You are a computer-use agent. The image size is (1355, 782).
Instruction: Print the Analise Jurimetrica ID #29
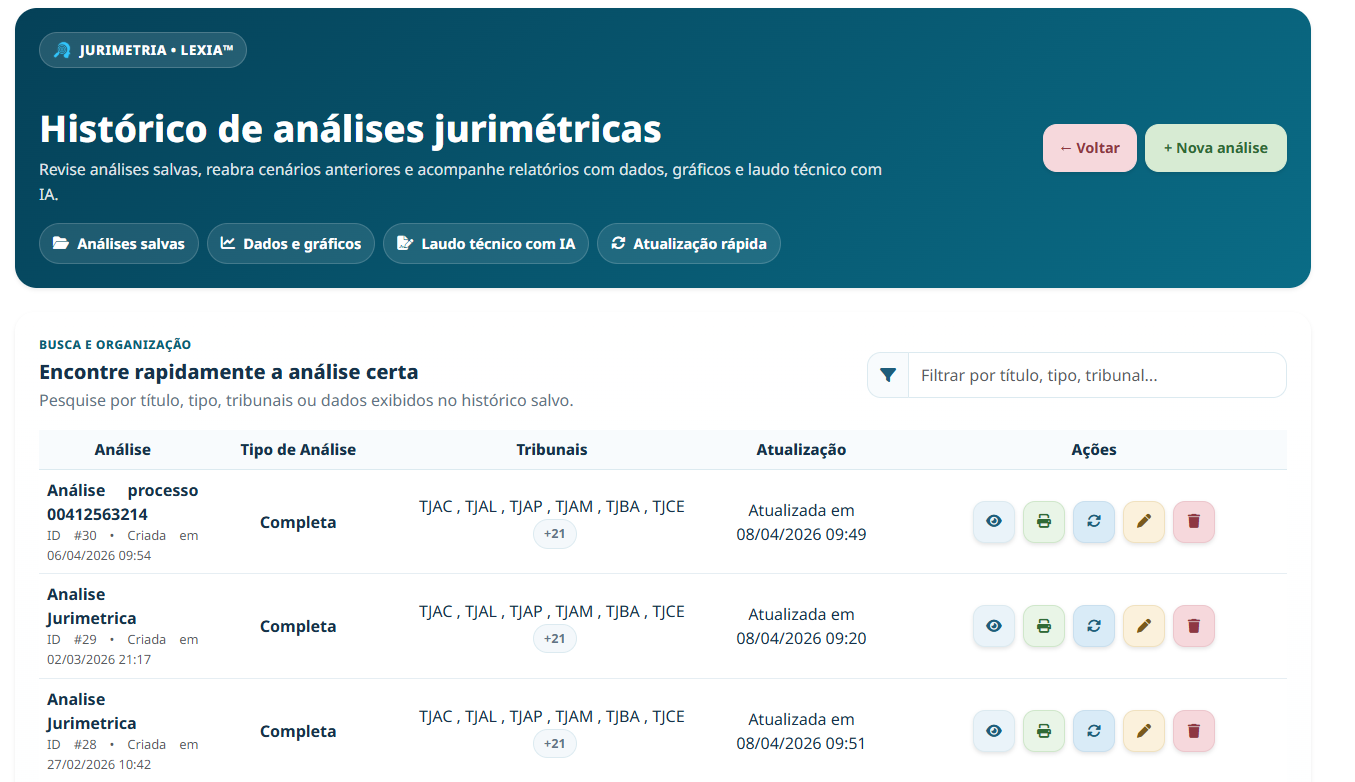tap(1043, 625)
